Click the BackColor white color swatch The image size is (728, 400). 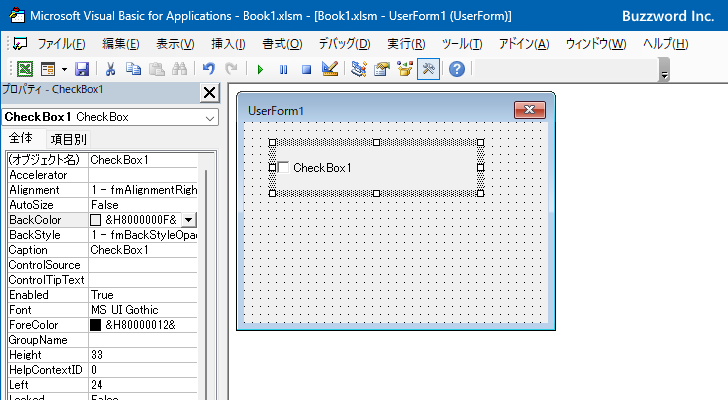tap(96, 220)
